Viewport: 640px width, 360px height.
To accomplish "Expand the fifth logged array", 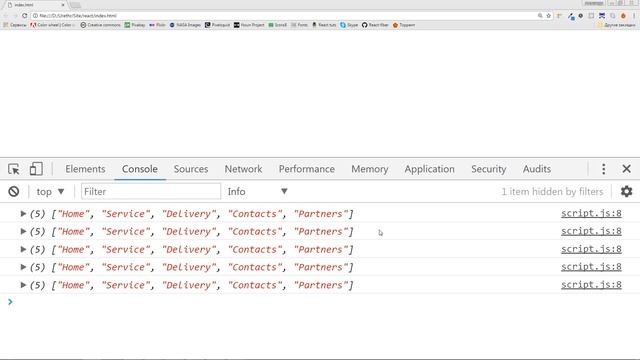I will [x=23, y=285].
